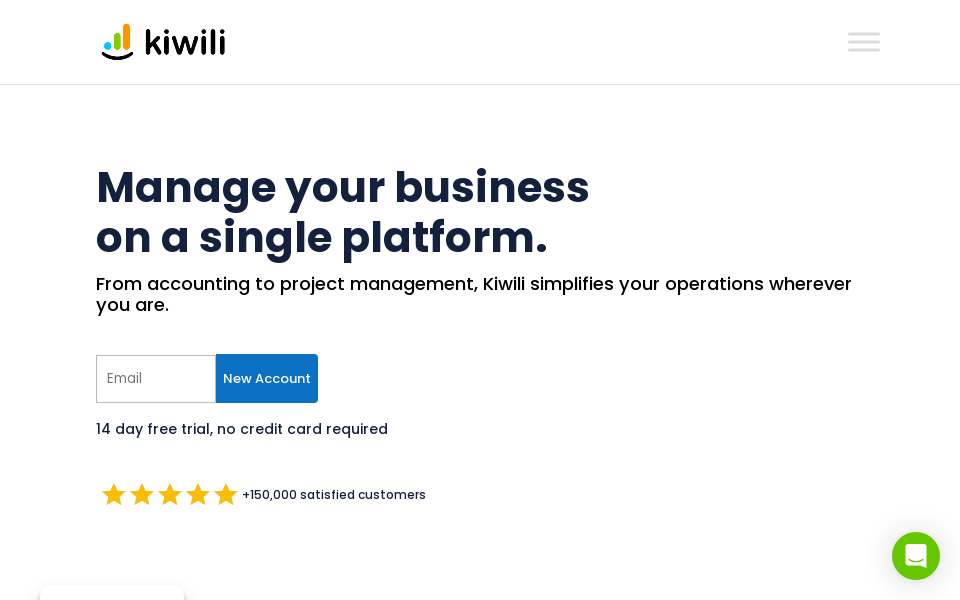Screen dimensions: 960x600
Task: Click the word 'Kiwili' in the subheading
Action: 504,284
